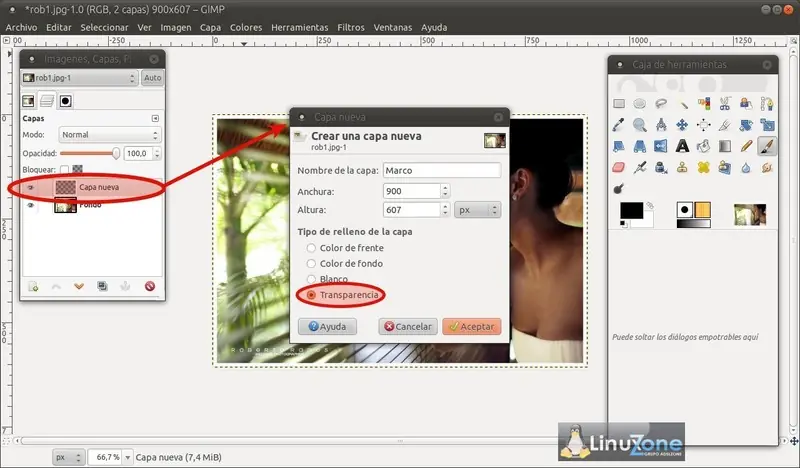
Task: Toggle visibility of the Fondo layer
Action: [31, 205]
